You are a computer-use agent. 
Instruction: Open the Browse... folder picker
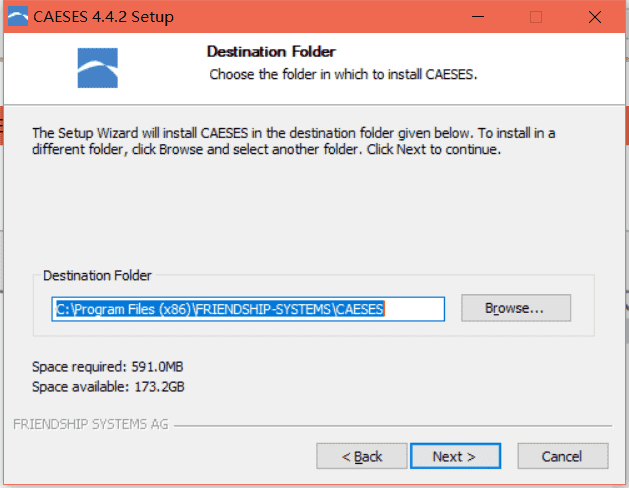[516, 308]
